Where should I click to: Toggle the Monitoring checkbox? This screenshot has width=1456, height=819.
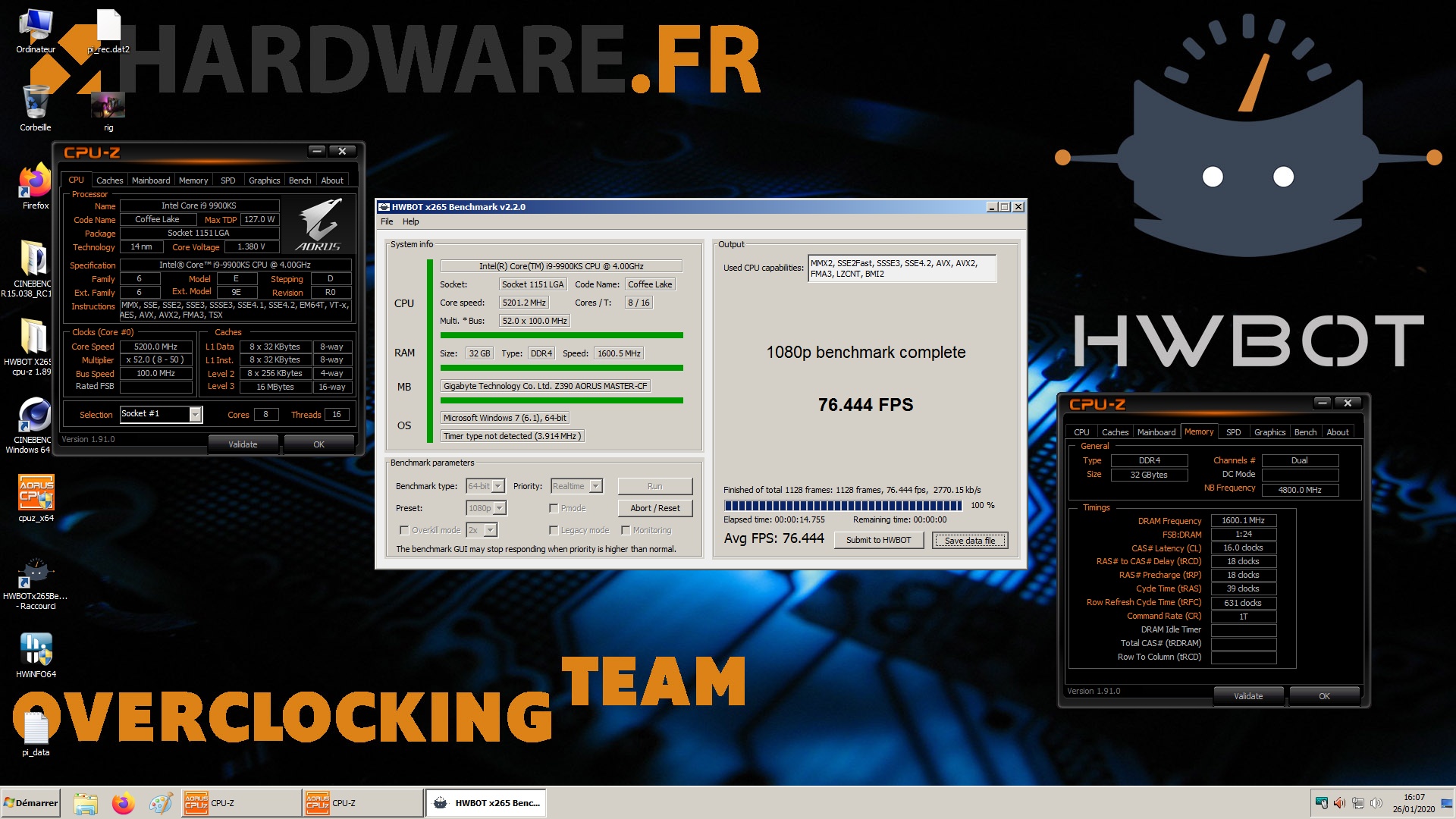[626, 530]
